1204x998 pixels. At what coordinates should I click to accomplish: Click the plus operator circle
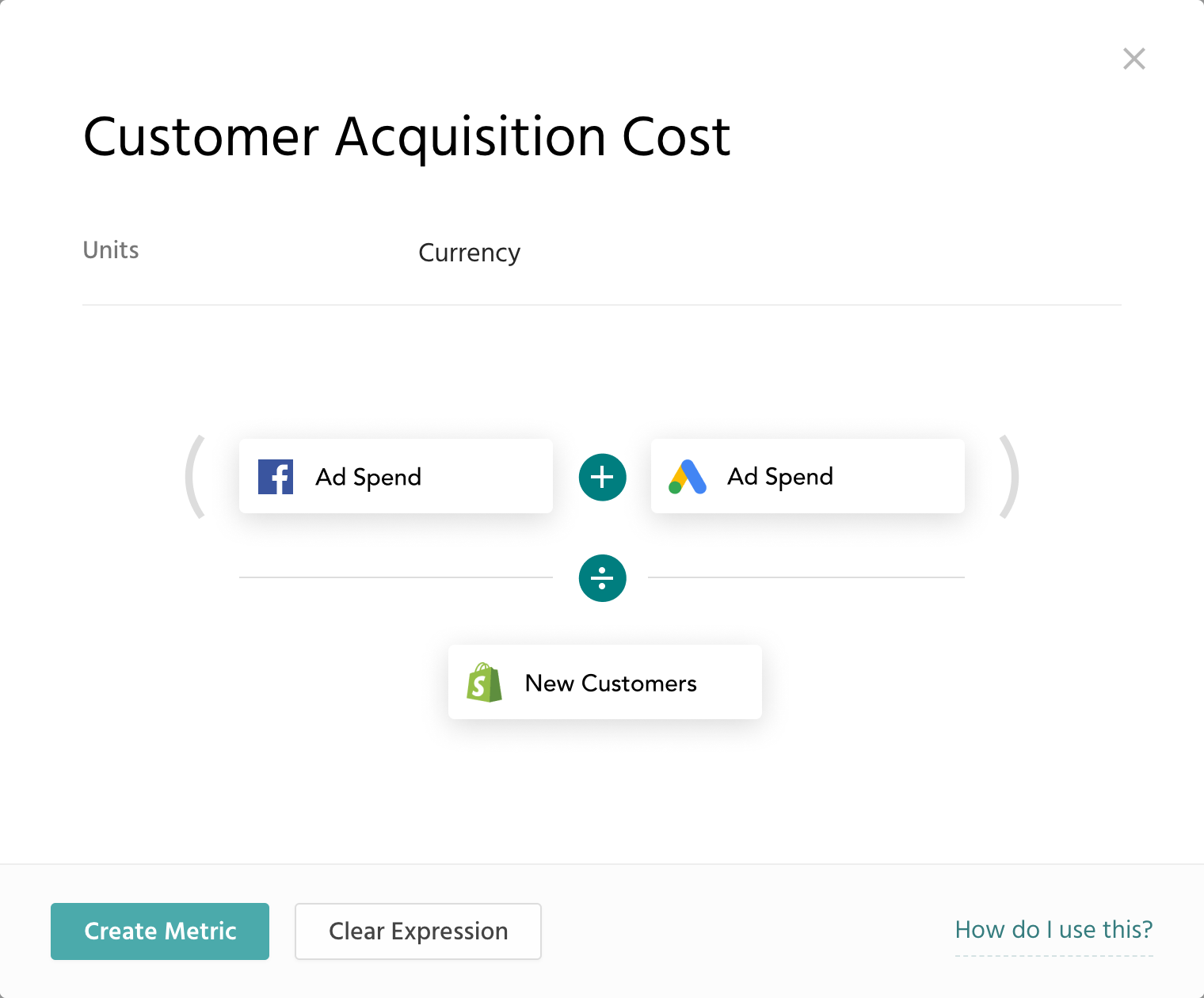603,477
